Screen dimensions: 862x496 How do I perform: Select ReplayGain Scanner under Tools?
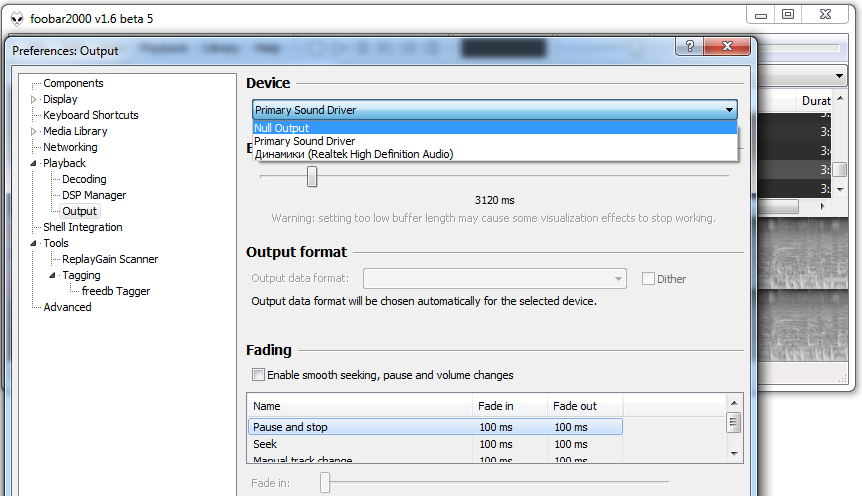click(x=110, y=259)
